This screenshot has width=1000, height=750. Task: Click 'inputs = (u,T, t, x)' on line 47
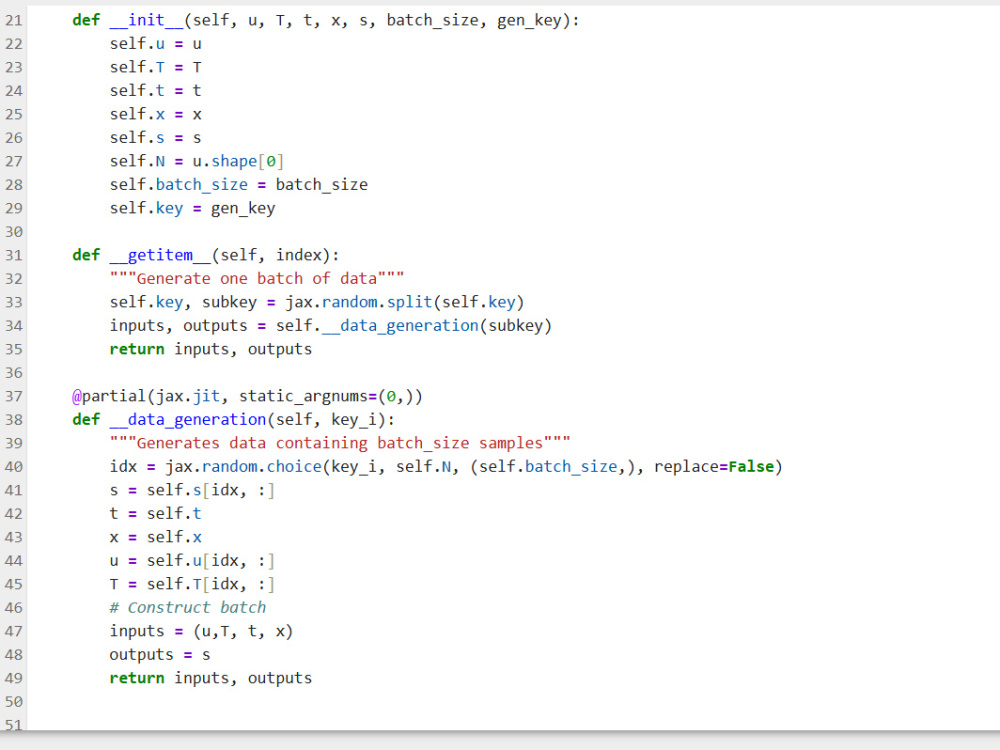click(201, 631)
